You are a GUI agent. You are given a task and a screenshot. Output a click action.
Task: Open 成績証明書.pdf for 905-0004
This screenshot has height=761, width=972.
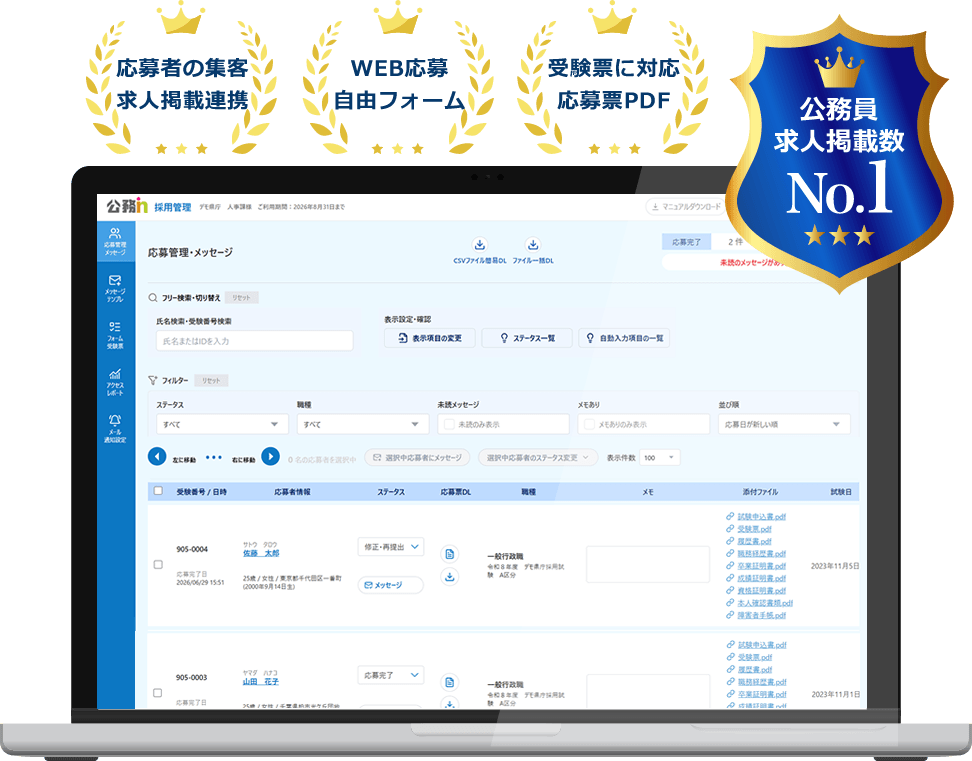[x=761, y=578]
